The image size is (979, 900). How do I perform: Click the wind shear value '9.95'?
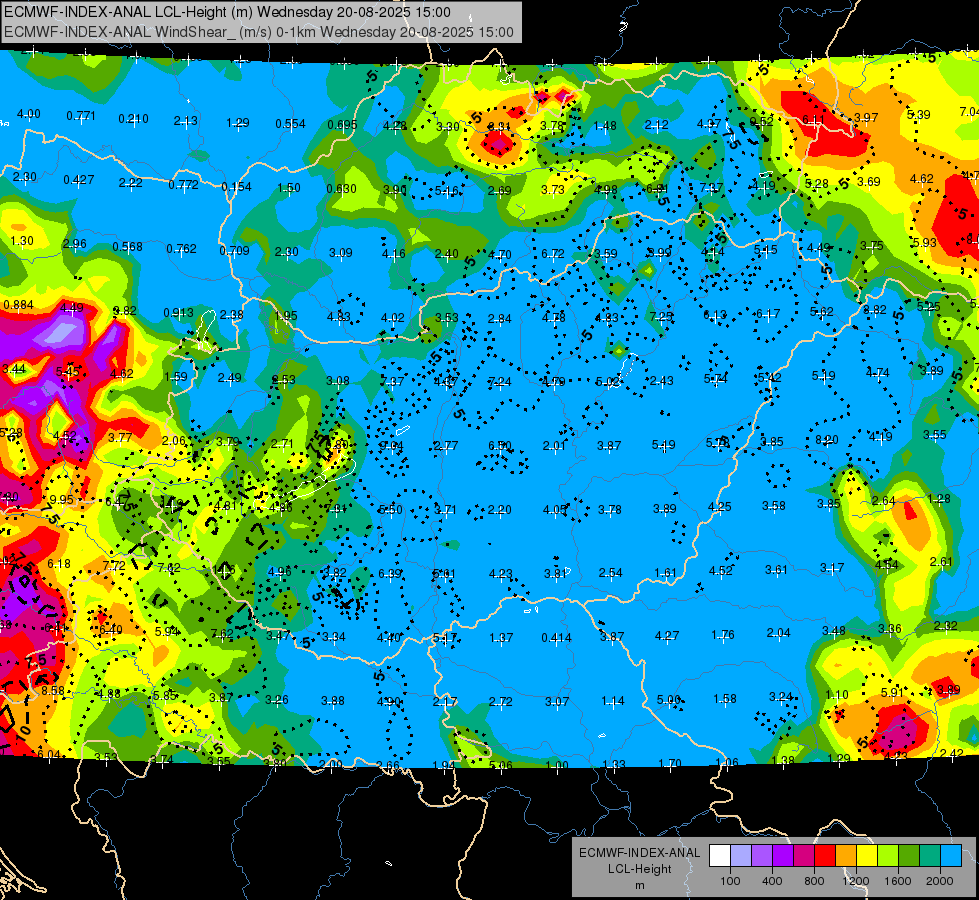tap(62, 500)
